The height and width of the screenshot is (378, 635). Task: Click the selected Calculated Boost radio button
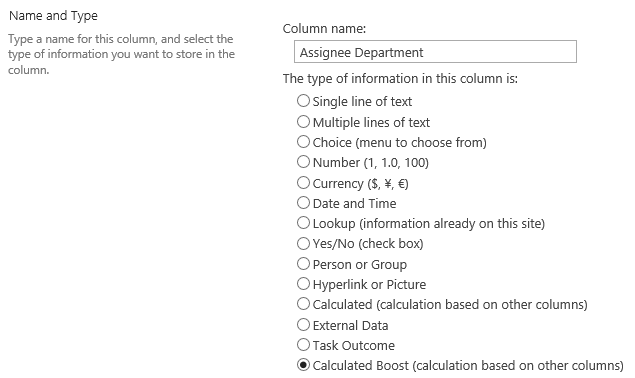[x=303, y=365]
